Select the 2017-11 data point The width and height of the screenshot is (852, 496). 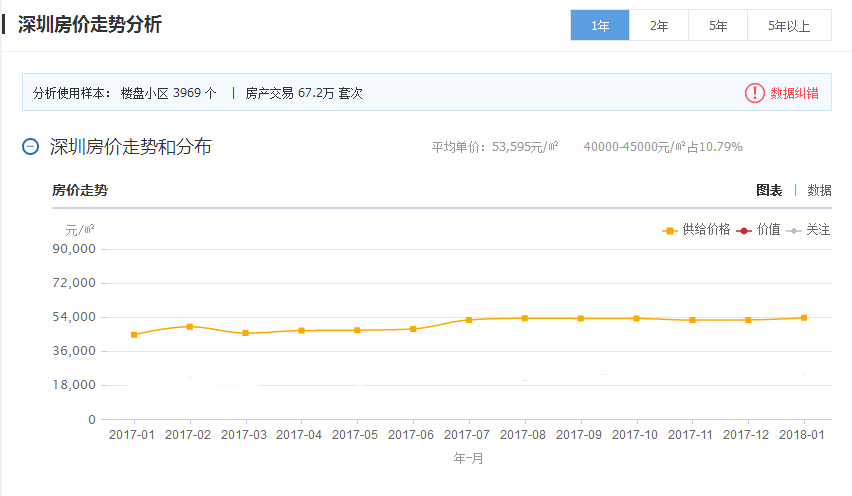point(692,320)
